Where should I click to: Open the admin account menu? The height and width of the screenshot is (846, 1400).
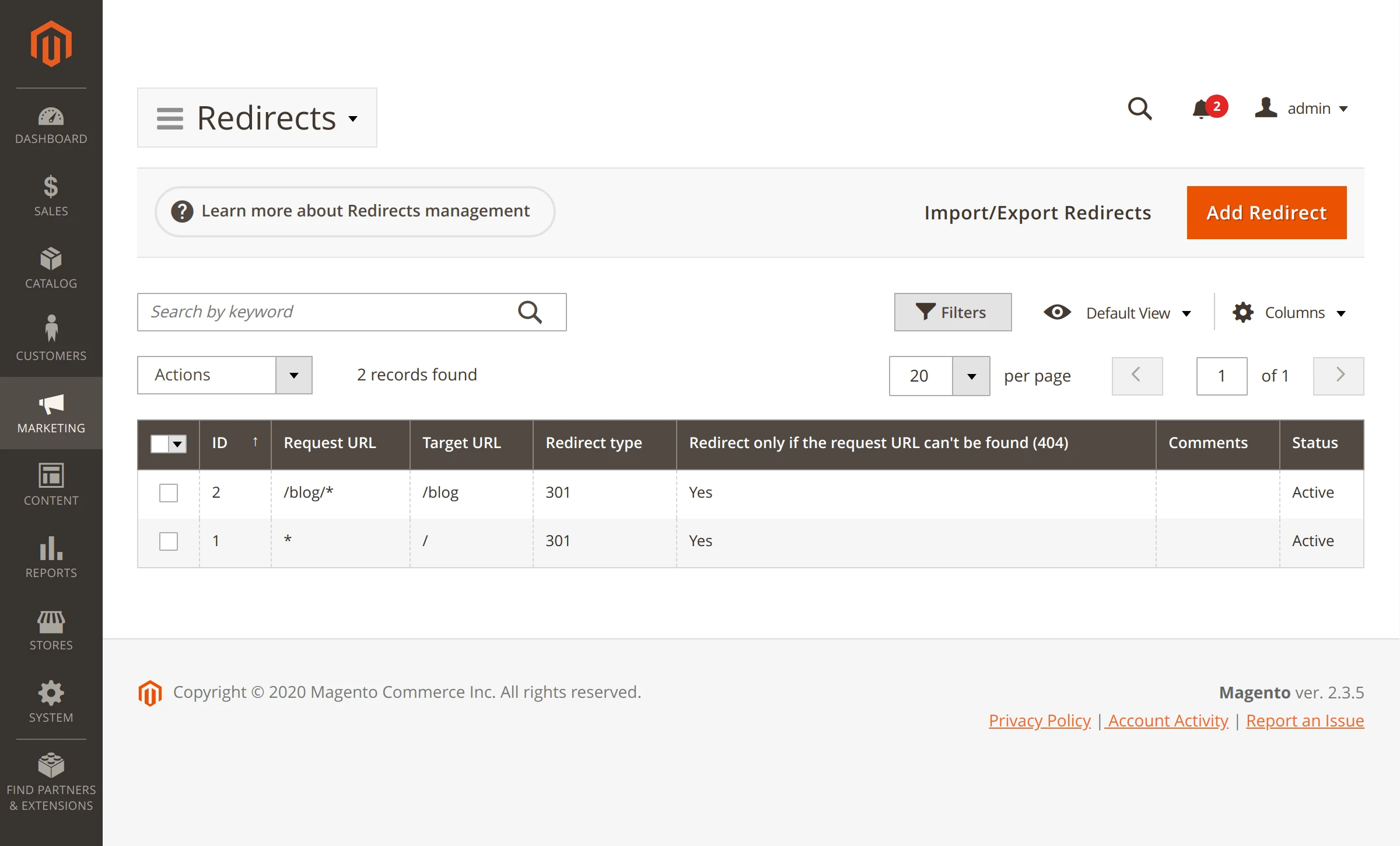pos(1302,109)
